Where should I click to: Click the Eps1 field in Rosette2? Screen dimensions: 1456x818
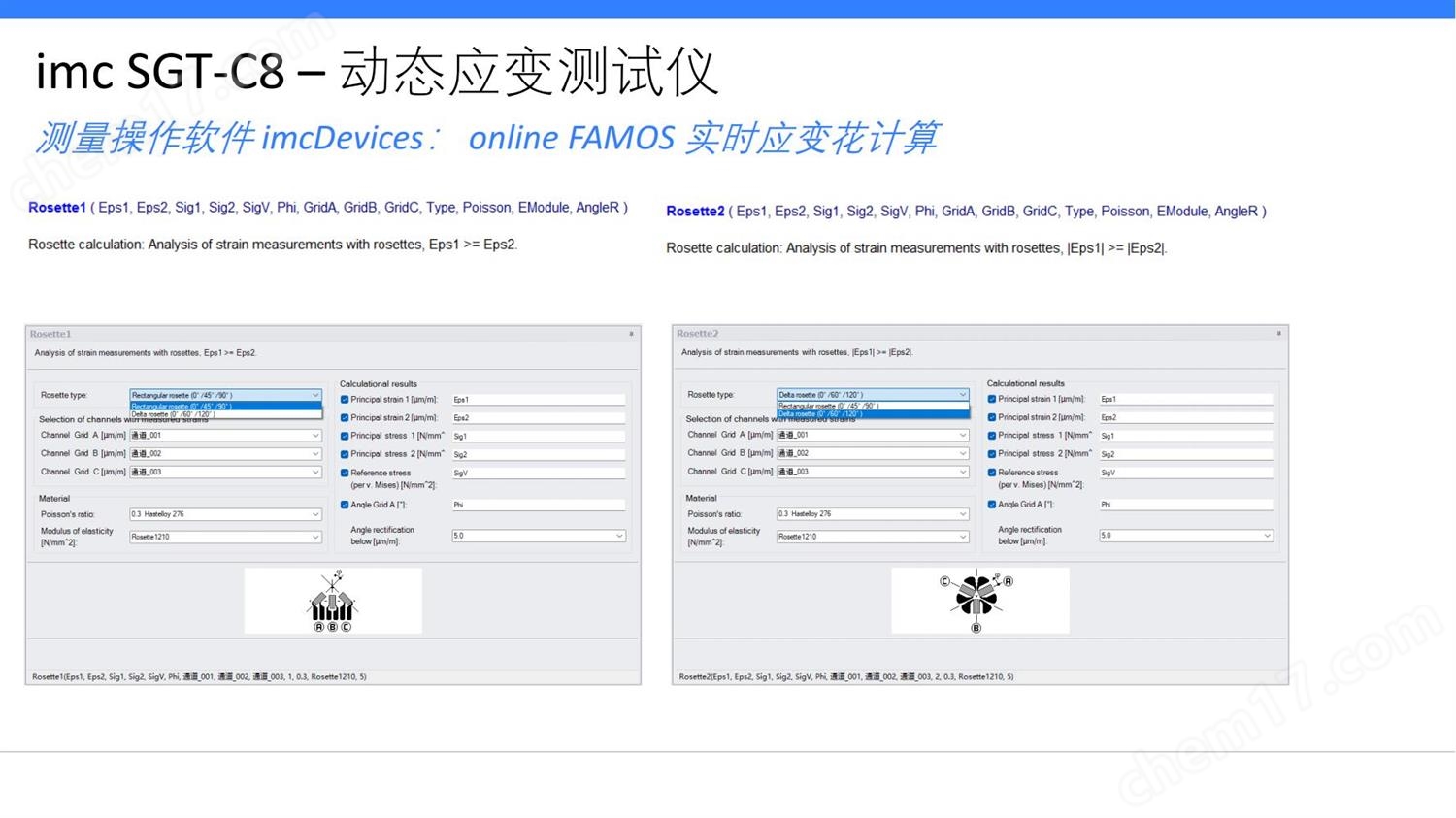pyautogui.click(x=1186, y=399)
